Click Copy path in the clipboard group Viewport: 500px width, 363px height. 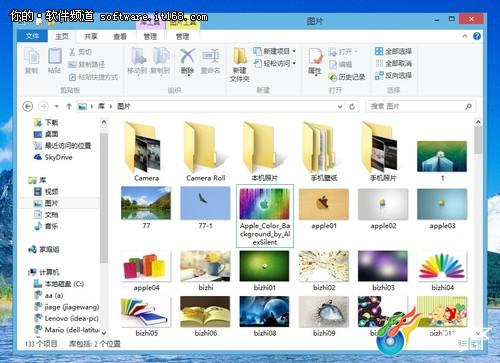click(87, 64)
